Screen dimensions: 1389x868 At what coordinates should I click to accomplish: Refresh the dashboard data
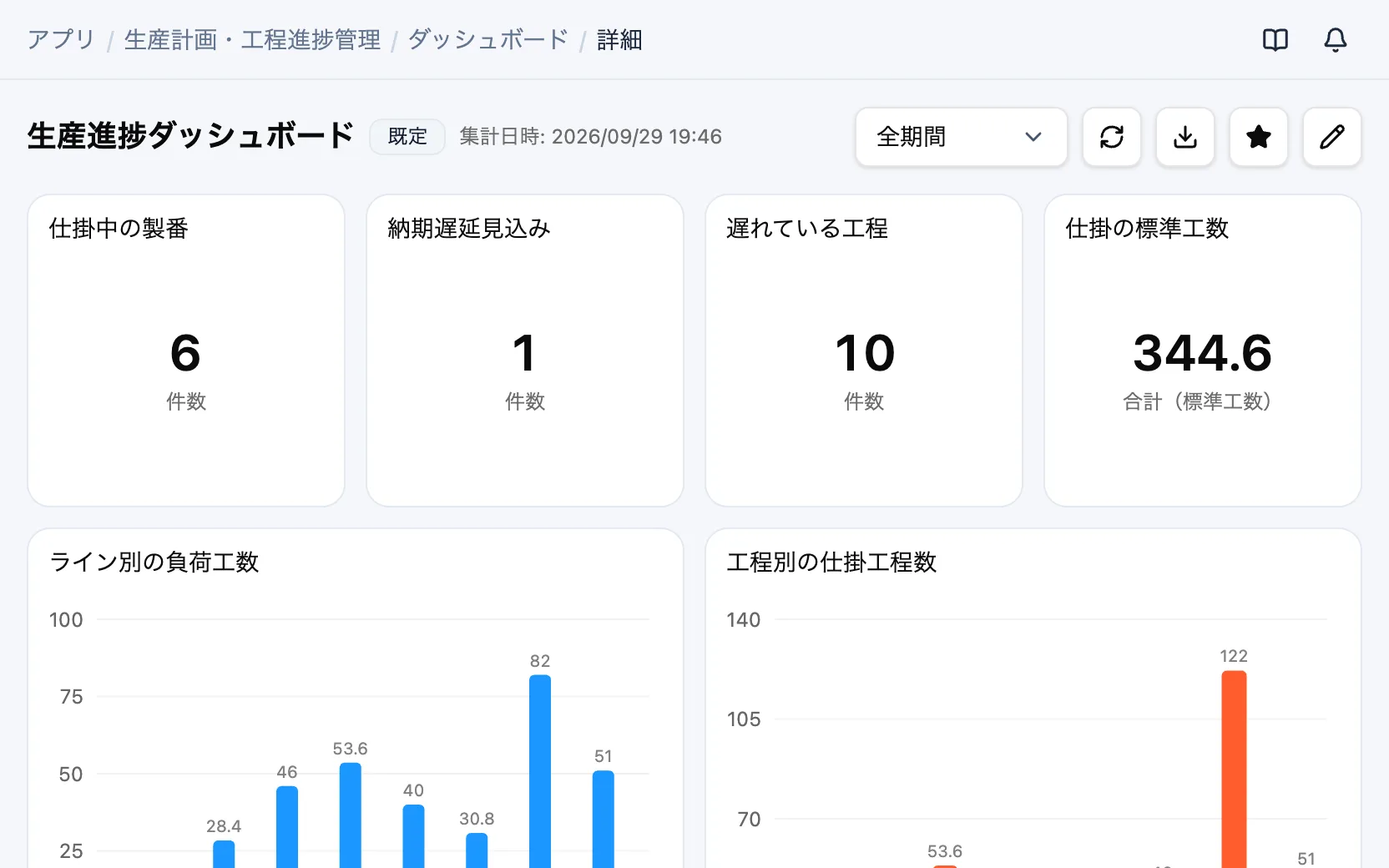point(1111,137)
